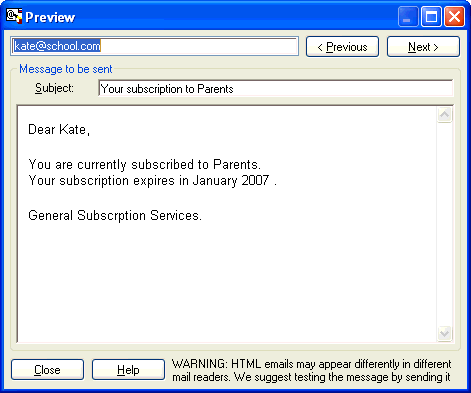
Task: Click 'You are currently subscribed to Parents.' text
Action: click(x=144, y=164)
